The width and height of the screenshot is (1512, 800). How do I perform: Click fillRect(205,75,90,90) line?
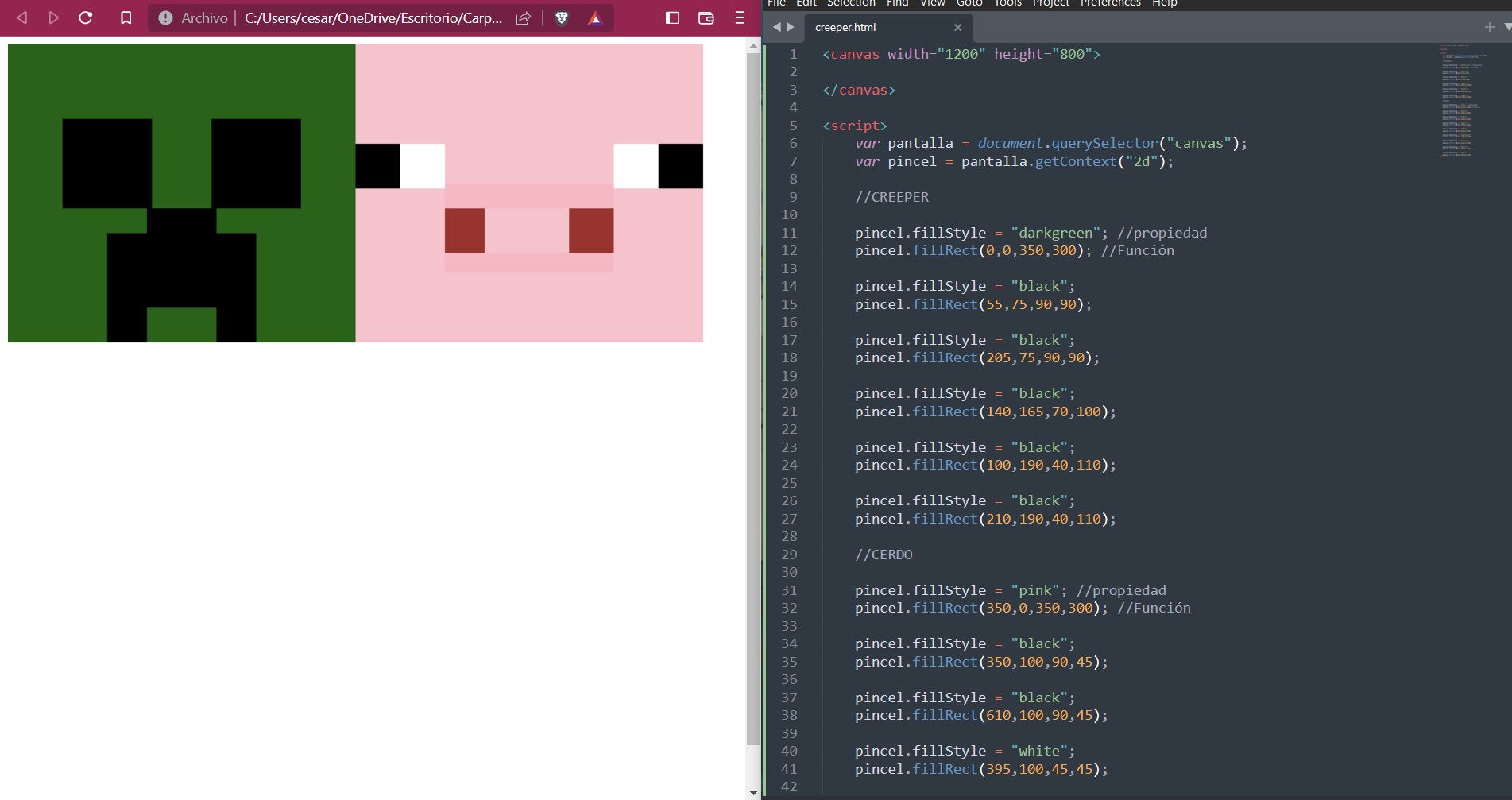point(977,357)
